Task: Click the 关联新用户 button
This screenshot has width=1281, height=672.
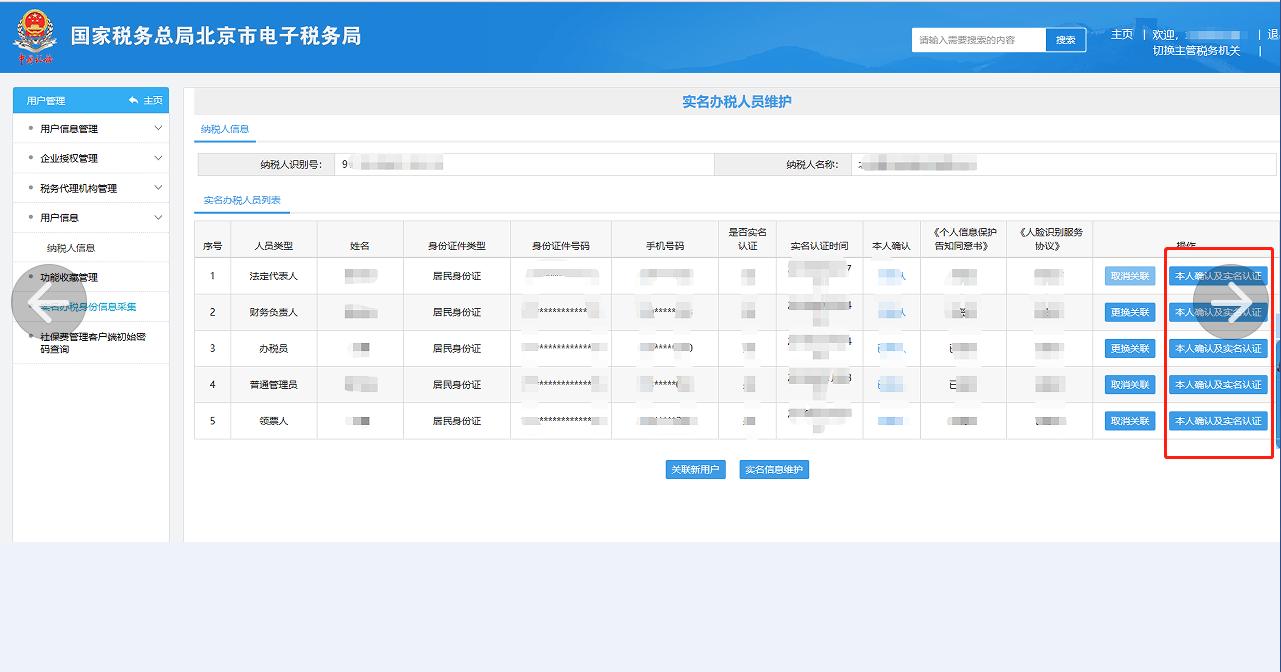Action: (x=695, y=468)
